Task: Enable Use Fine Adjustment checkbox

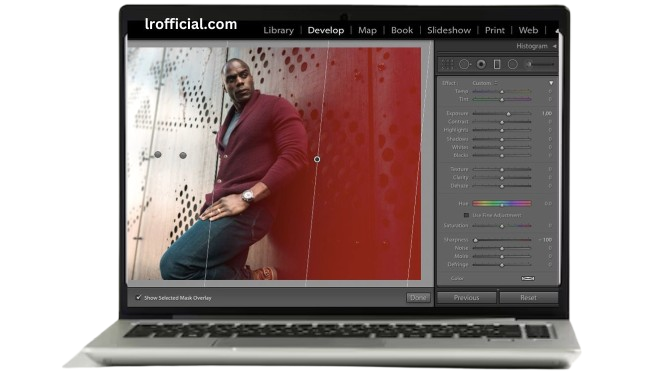Action: point(466,215)
